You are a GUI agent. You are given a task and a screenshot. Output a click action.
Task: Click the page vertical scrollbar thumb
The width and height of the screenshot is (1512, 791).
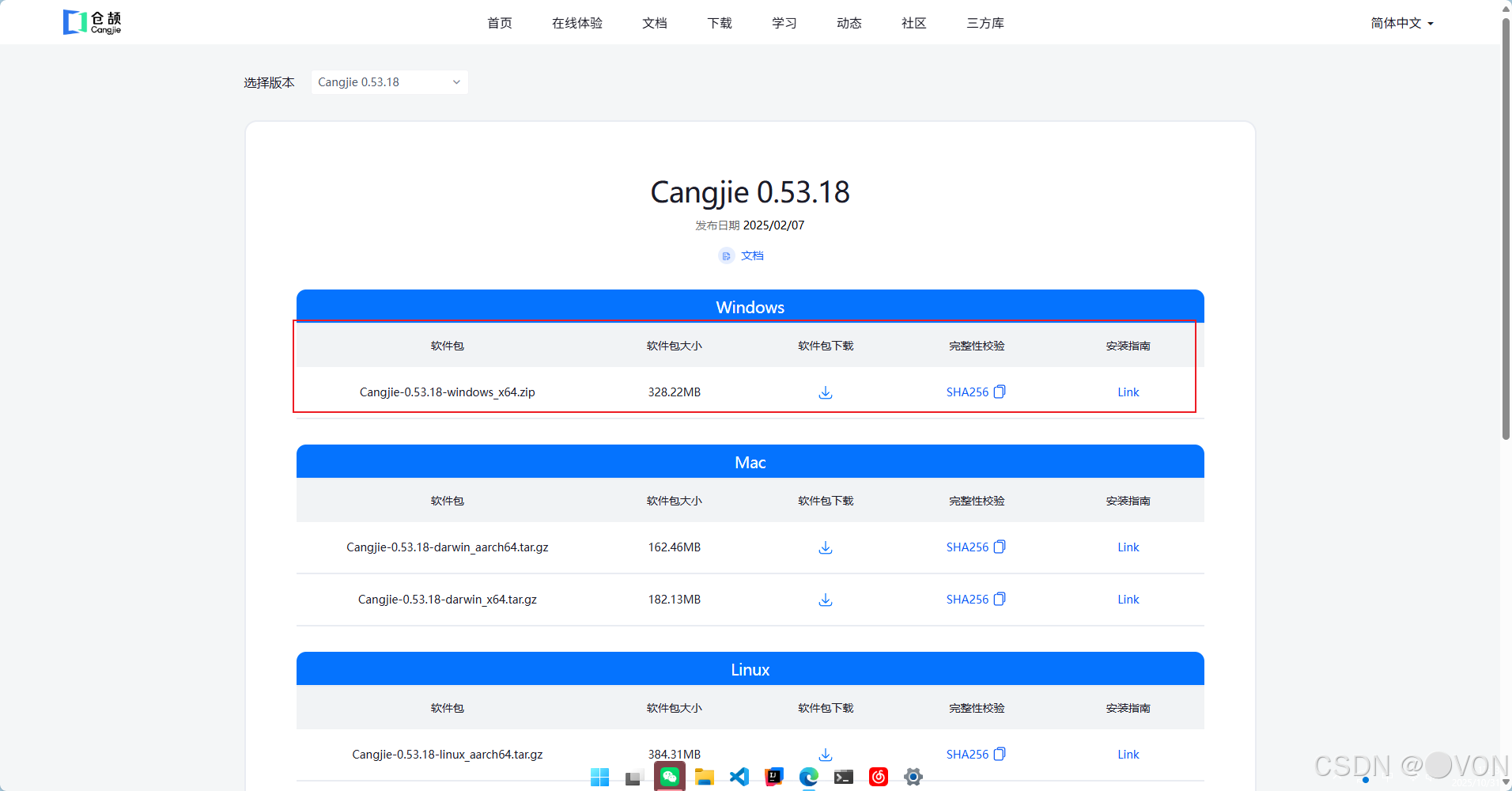(x=1506, y=228)
